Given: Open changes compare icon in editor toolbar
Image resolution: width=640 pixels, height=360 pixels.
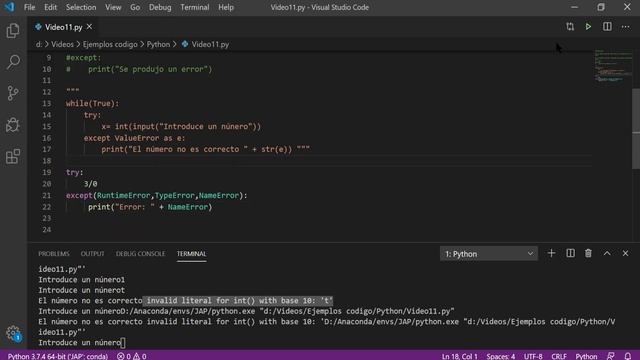Looking at the screenshot, I should [570, 27].
